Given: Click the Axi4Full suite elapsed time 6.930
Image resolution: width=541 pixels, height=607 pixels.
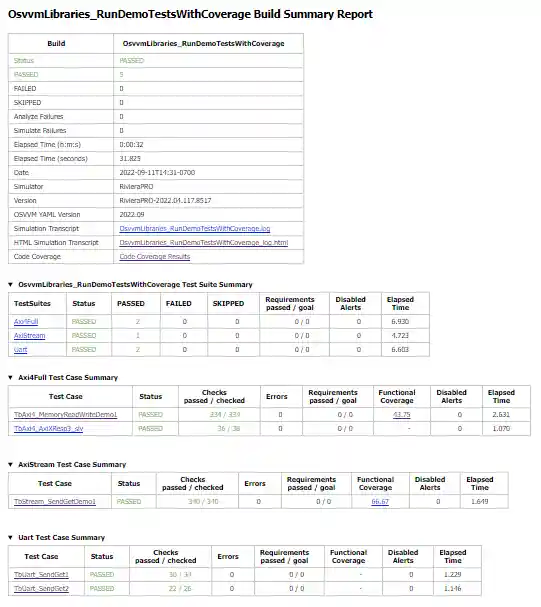Looking at the screenshot, I should point(400,321).
